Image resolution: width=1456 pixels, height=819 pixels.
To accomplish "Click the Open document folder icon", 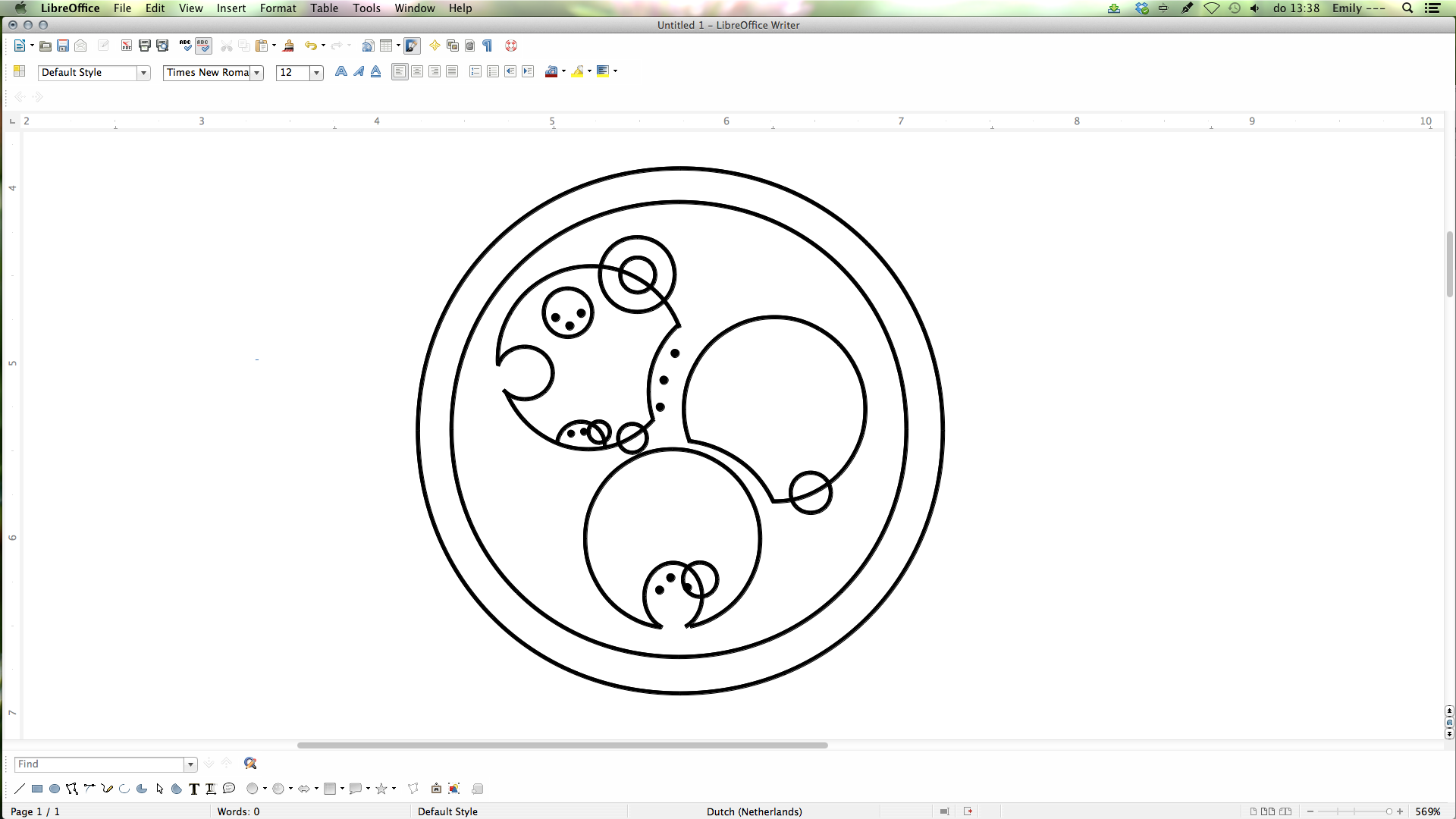I will [45, 46].
